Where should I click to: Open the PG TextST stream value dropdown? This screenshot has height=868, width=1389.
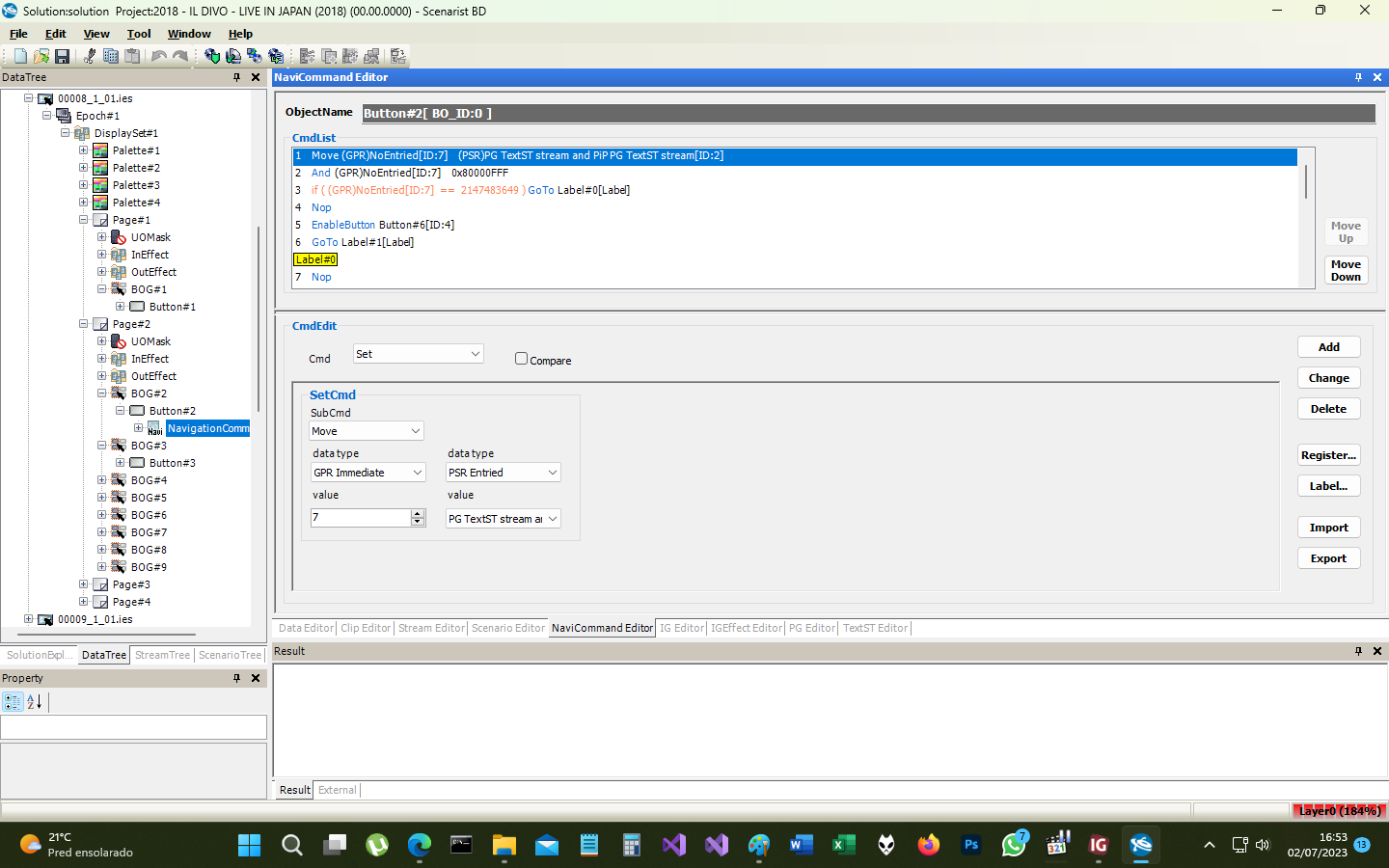pos(504,519)
